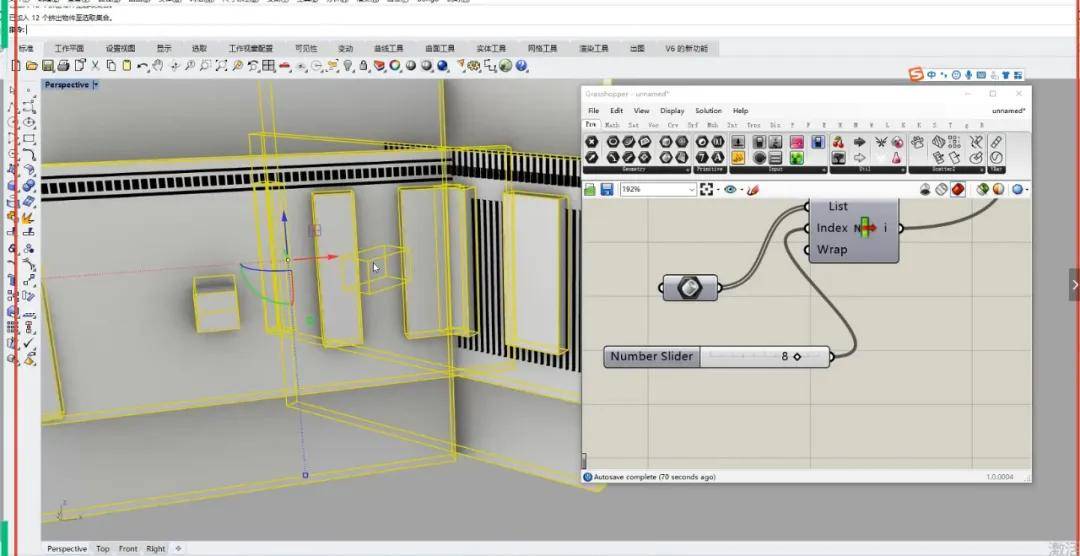Switch to the Crv component tab
The width and height of the screenshot is (1080, 556).
[x=673, y=125]
